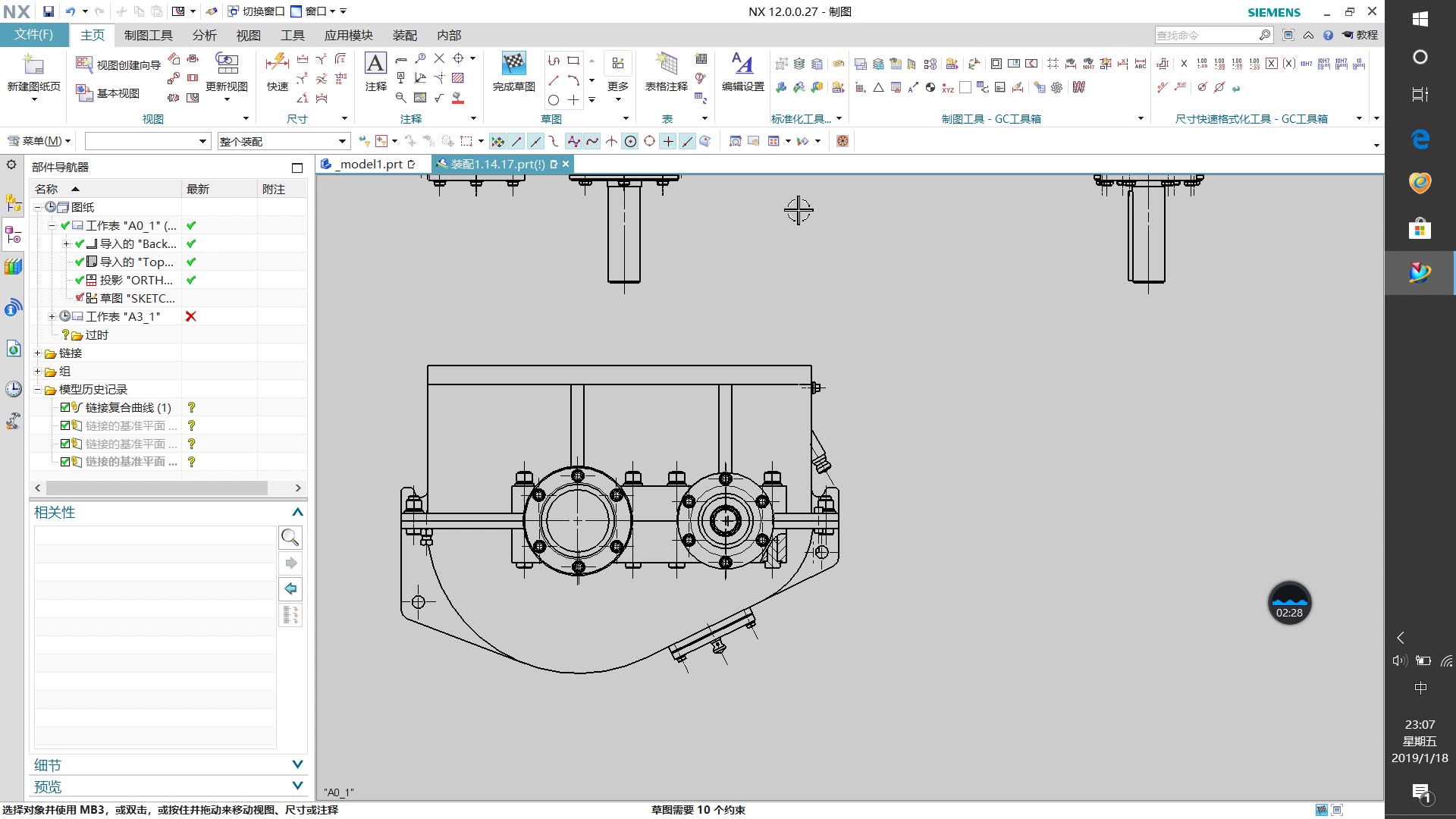1456x819 pixels.
Task: Expand the 工作表 "A3_1" tree node
Action: [x=52, y=316]
